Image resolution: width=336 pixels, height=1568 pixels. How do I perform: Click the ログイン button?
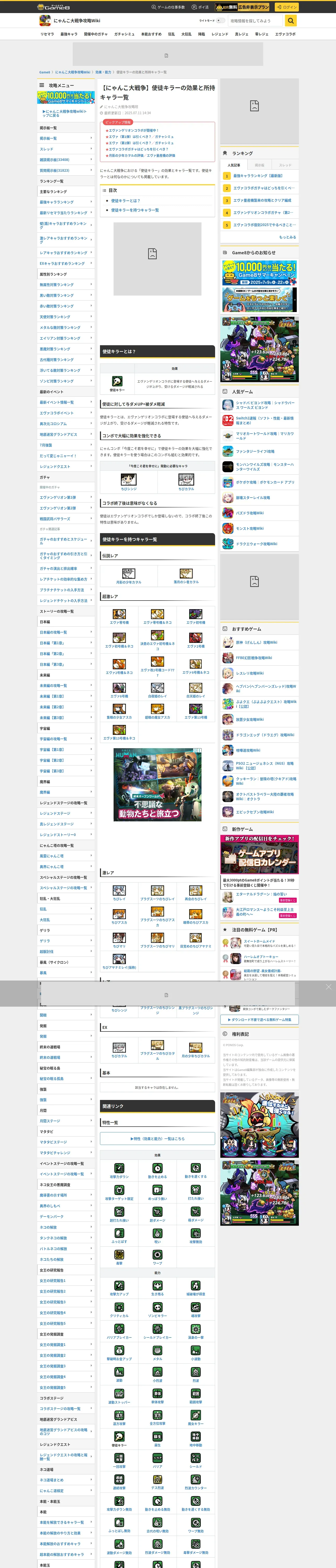click(x=286, y=7)
